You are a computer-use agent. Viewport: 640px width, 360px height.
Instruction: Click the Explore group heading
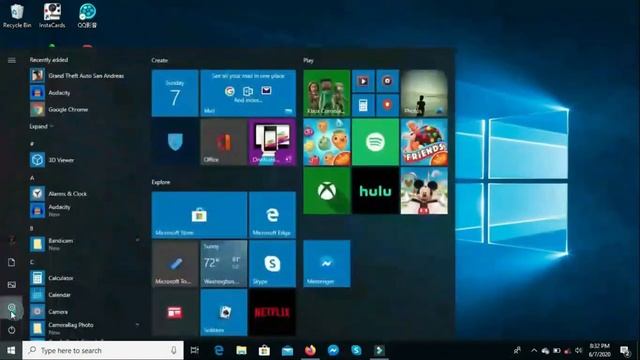(161, 182)
